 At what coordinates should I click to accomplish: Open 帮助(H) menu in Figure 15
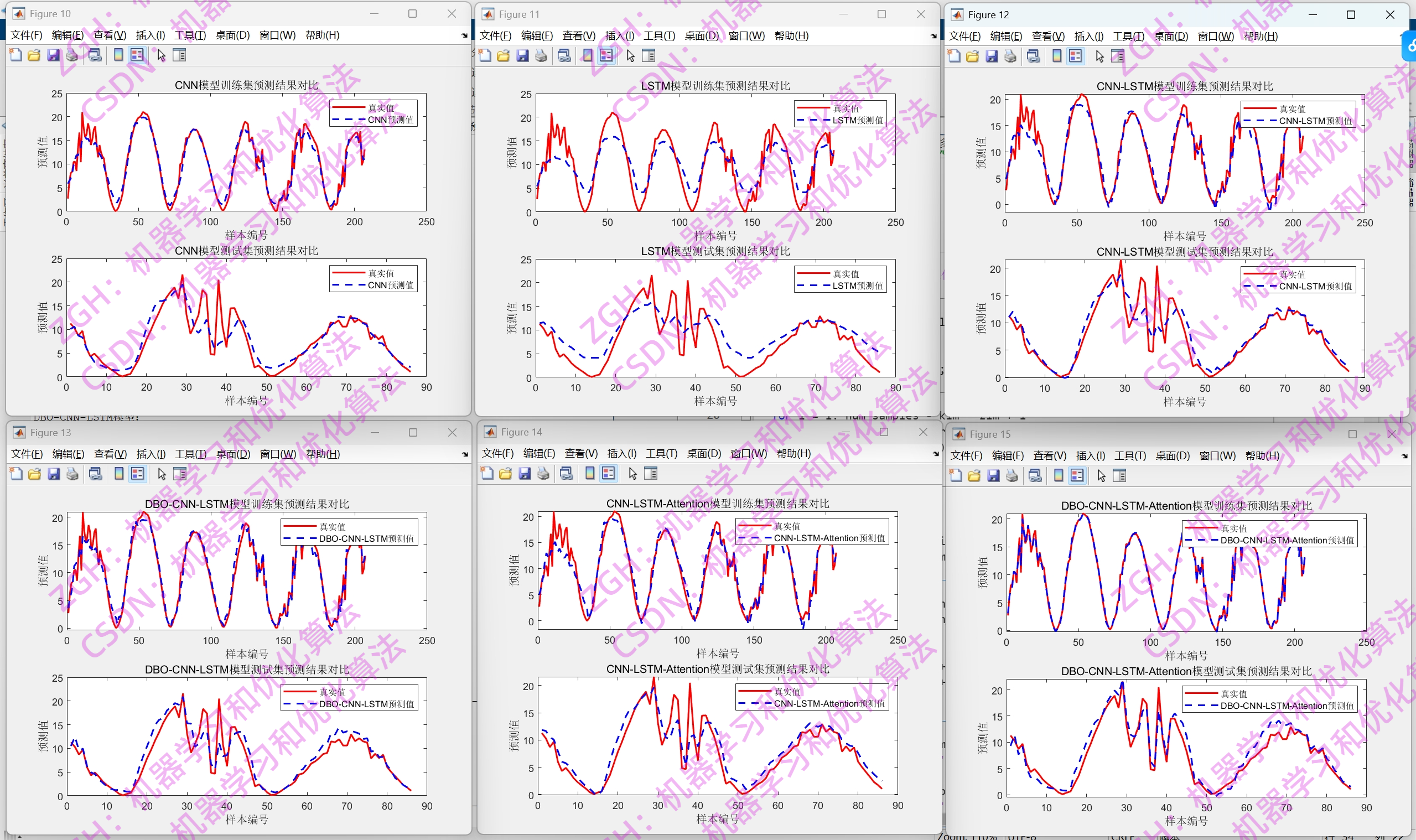tap(1262, 455)
